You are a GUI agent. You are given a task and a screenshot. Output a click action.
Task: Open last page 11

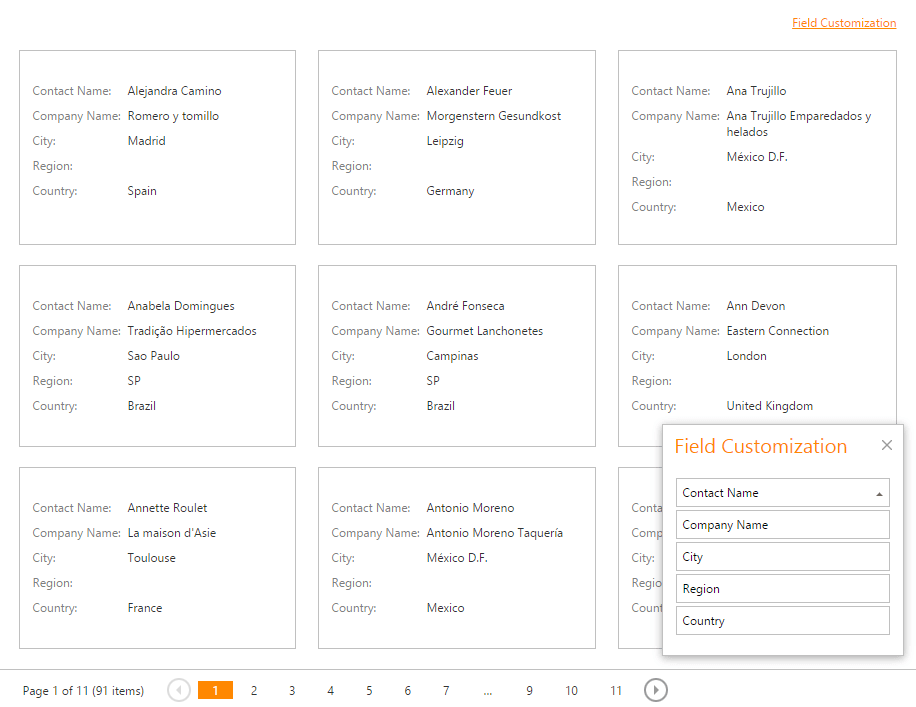616,691
